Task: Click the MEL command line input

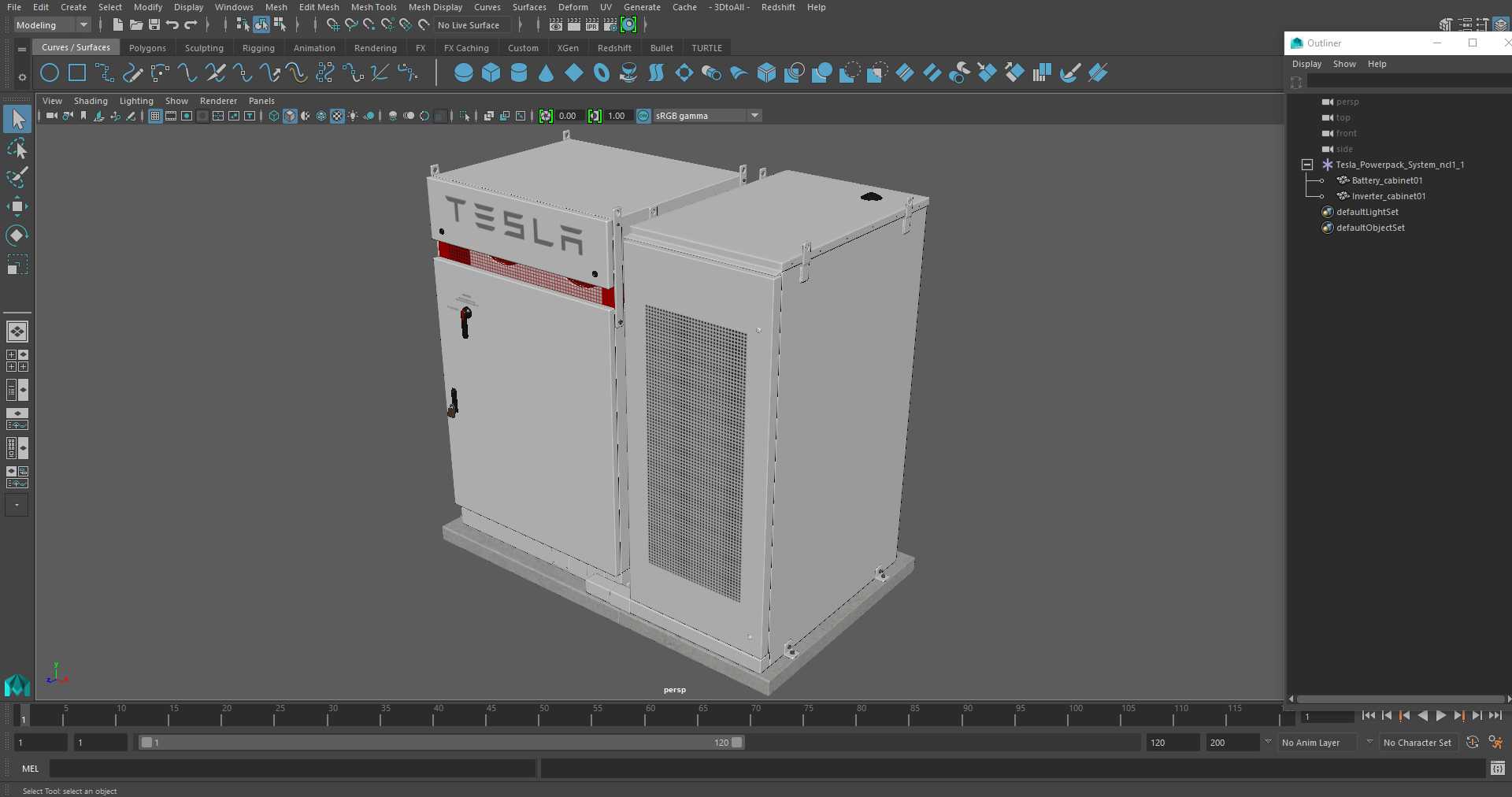Action: click(x=293, y=769)
